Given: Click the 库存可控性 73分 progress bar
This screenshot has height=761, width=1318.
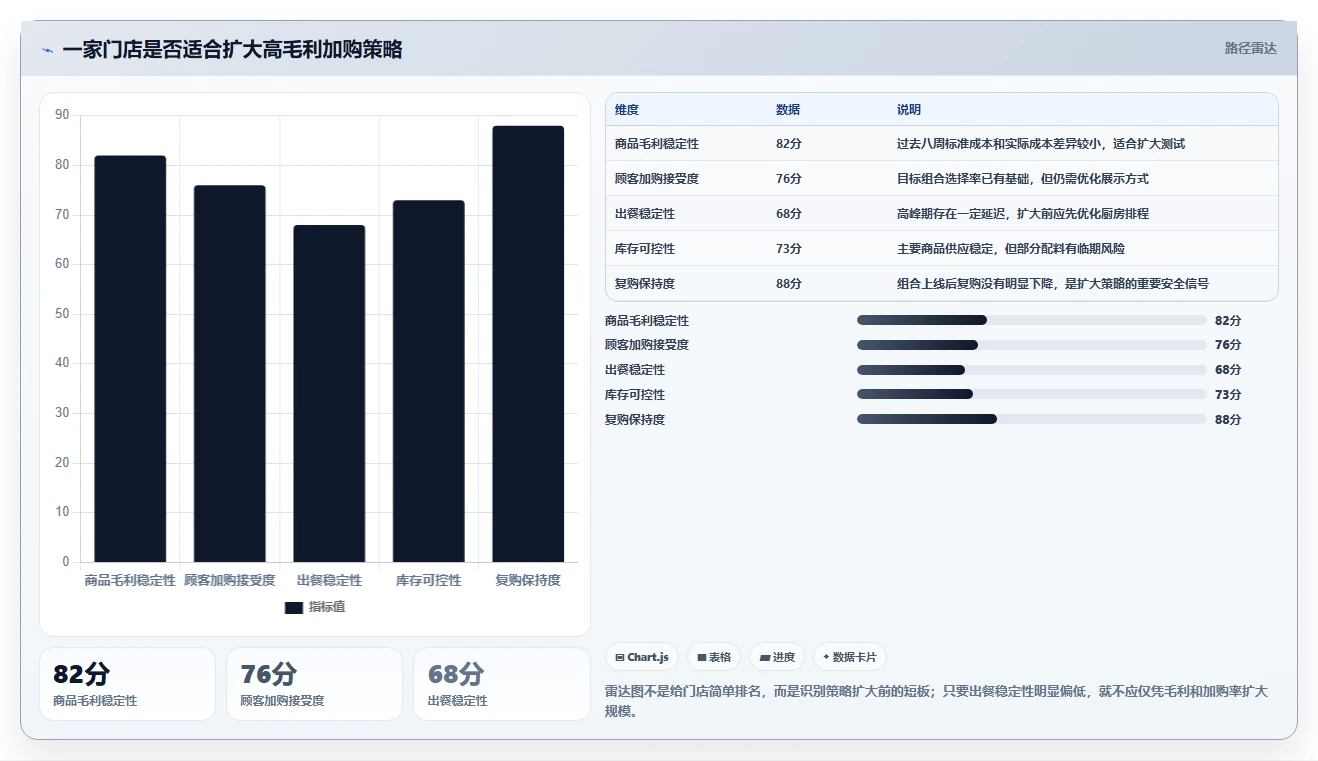Looking at the screenshot, I should [x=1032, y=395].
